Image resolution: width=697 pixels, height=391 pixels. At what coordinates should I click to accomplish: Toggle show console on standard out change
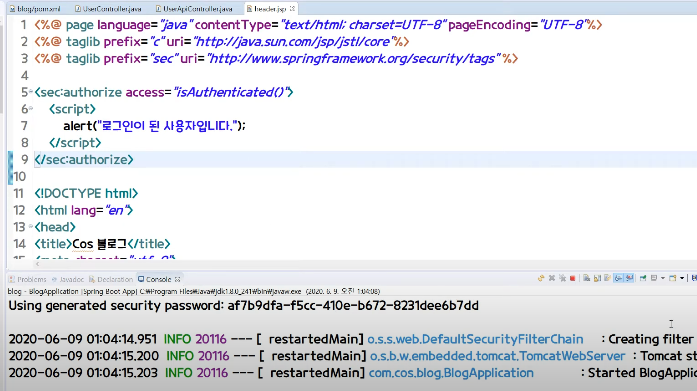coord(618,278)
